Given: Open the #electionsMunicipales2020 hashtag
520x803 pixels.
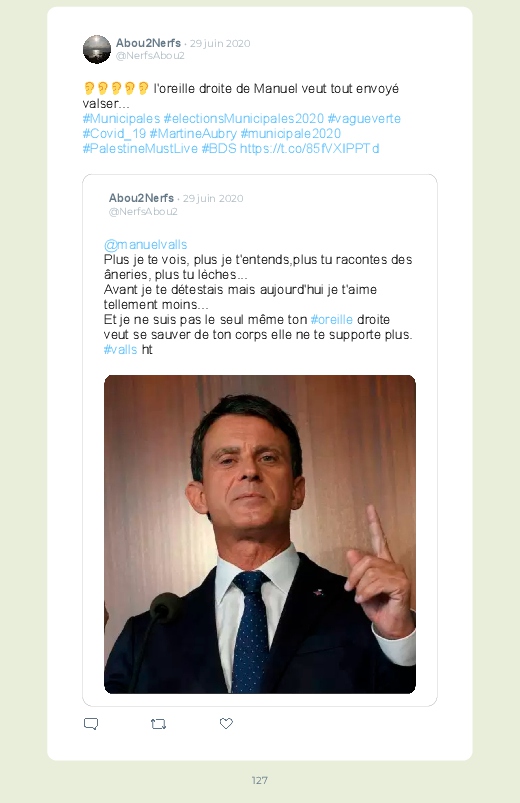Looking at the screenshot, I should coord(243,118).
